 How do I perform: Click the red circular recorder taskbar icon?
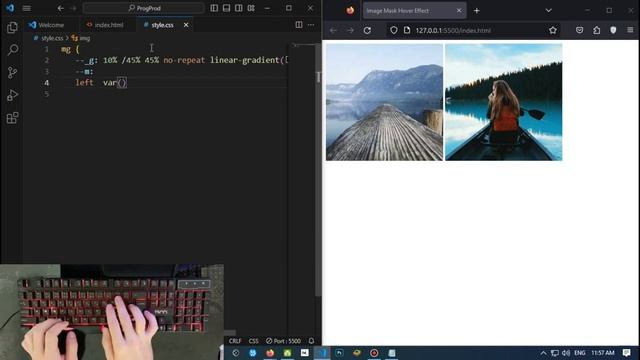[374, 353]
